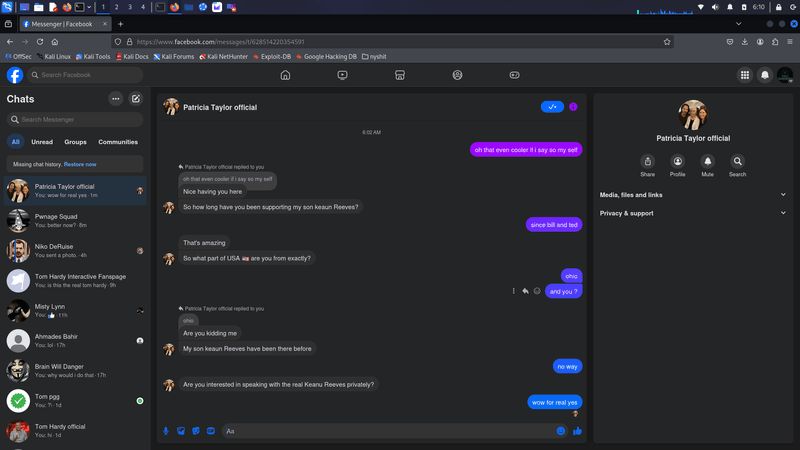Open the Ahmades Bahir chat
Image resolution: width=800 pixels, height=450 pixels.
(75, 341)
